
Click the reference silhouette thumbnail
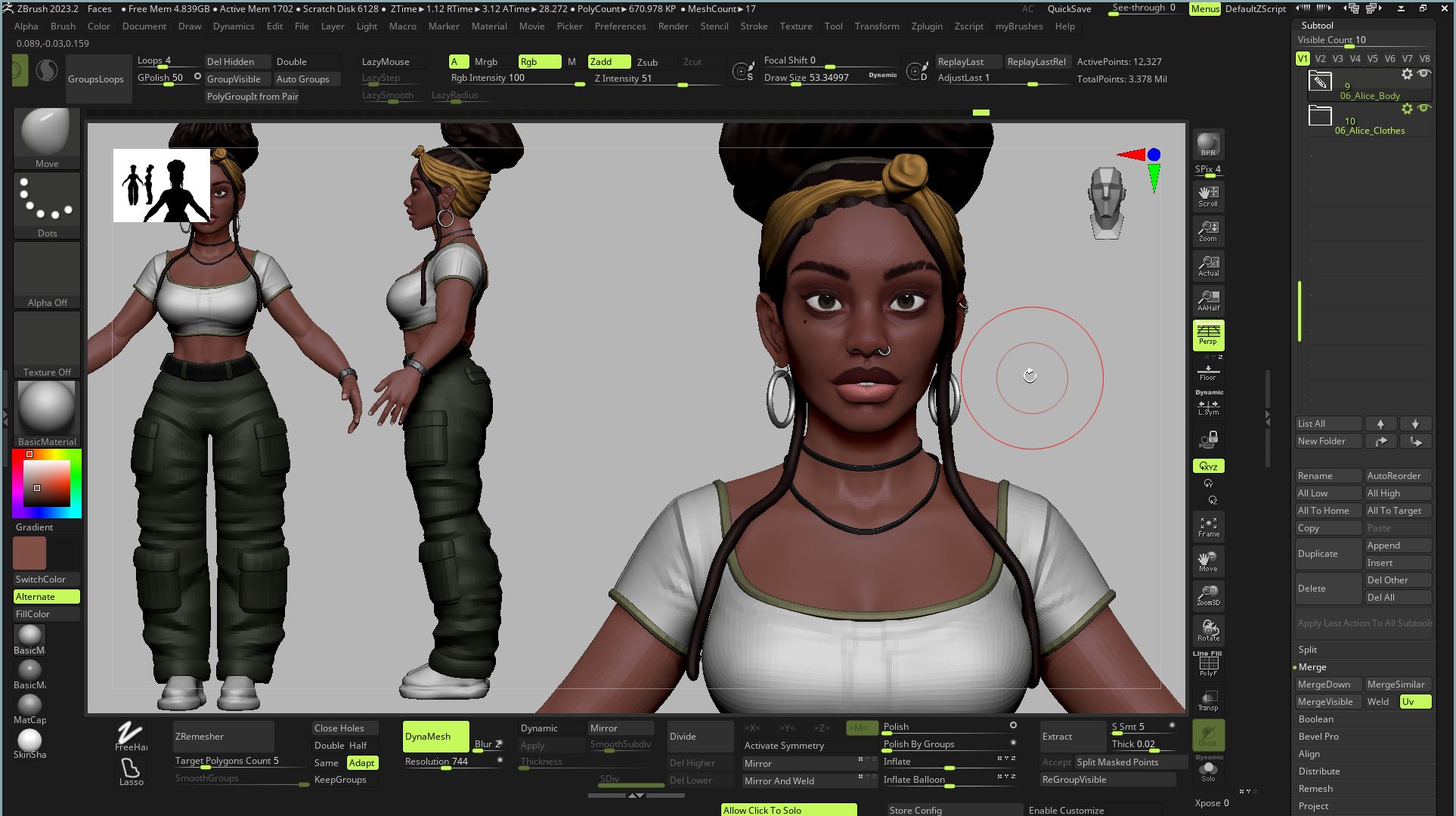162,186
